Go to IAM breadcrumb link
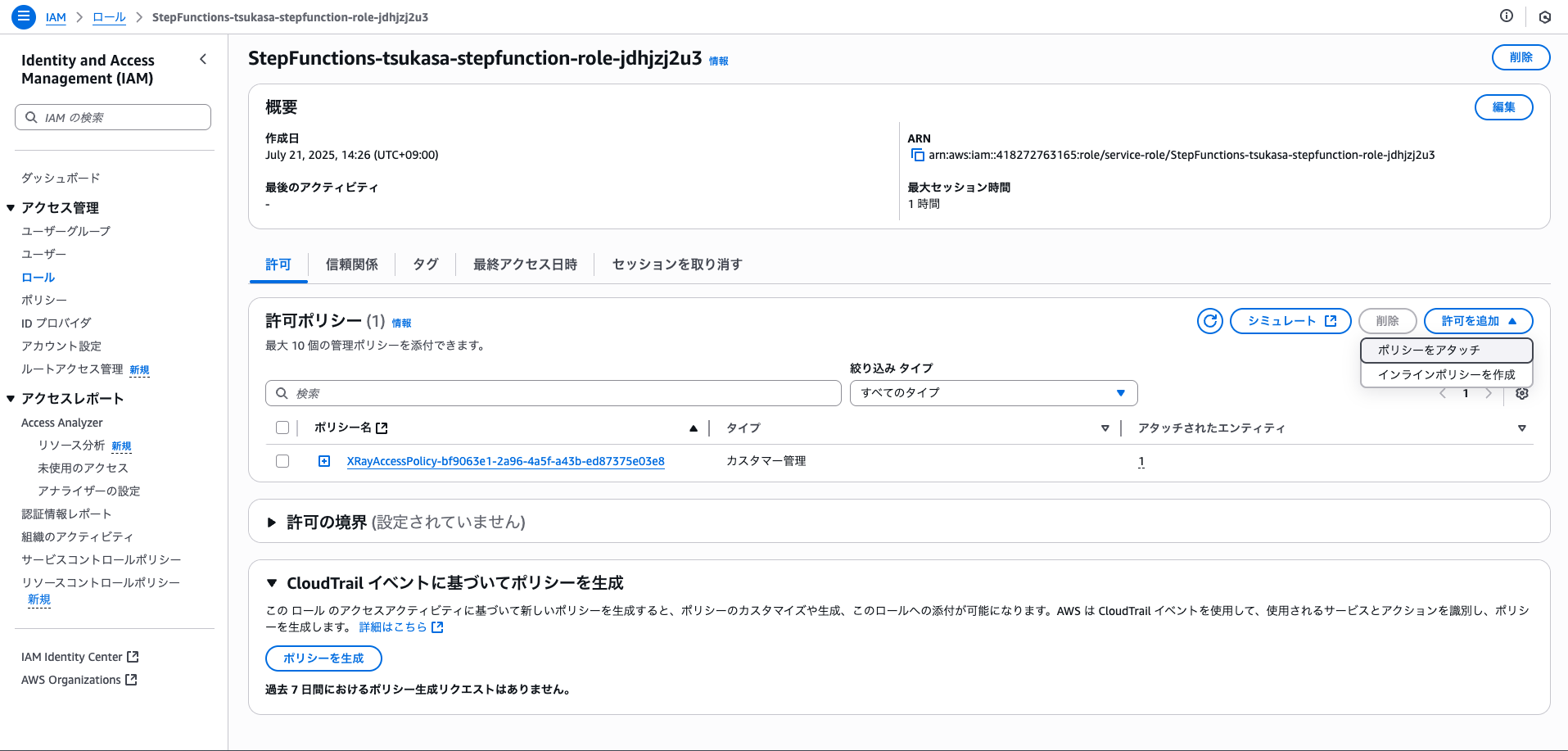Image resolution: width=1568 pixels, height=751 pixels. 56,17
